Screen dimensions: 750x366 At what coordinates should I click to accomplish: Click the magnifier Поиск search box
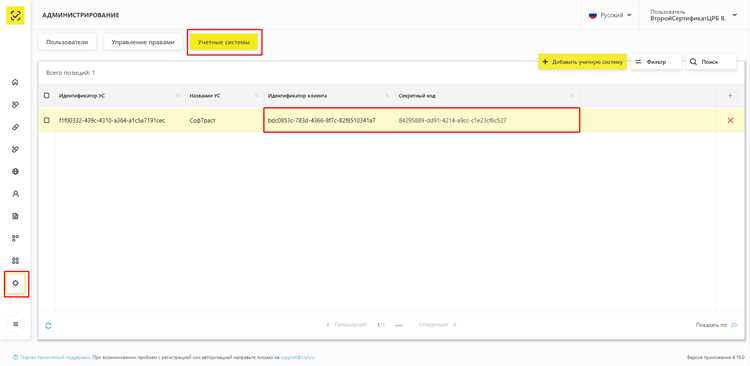click(711, 62)
